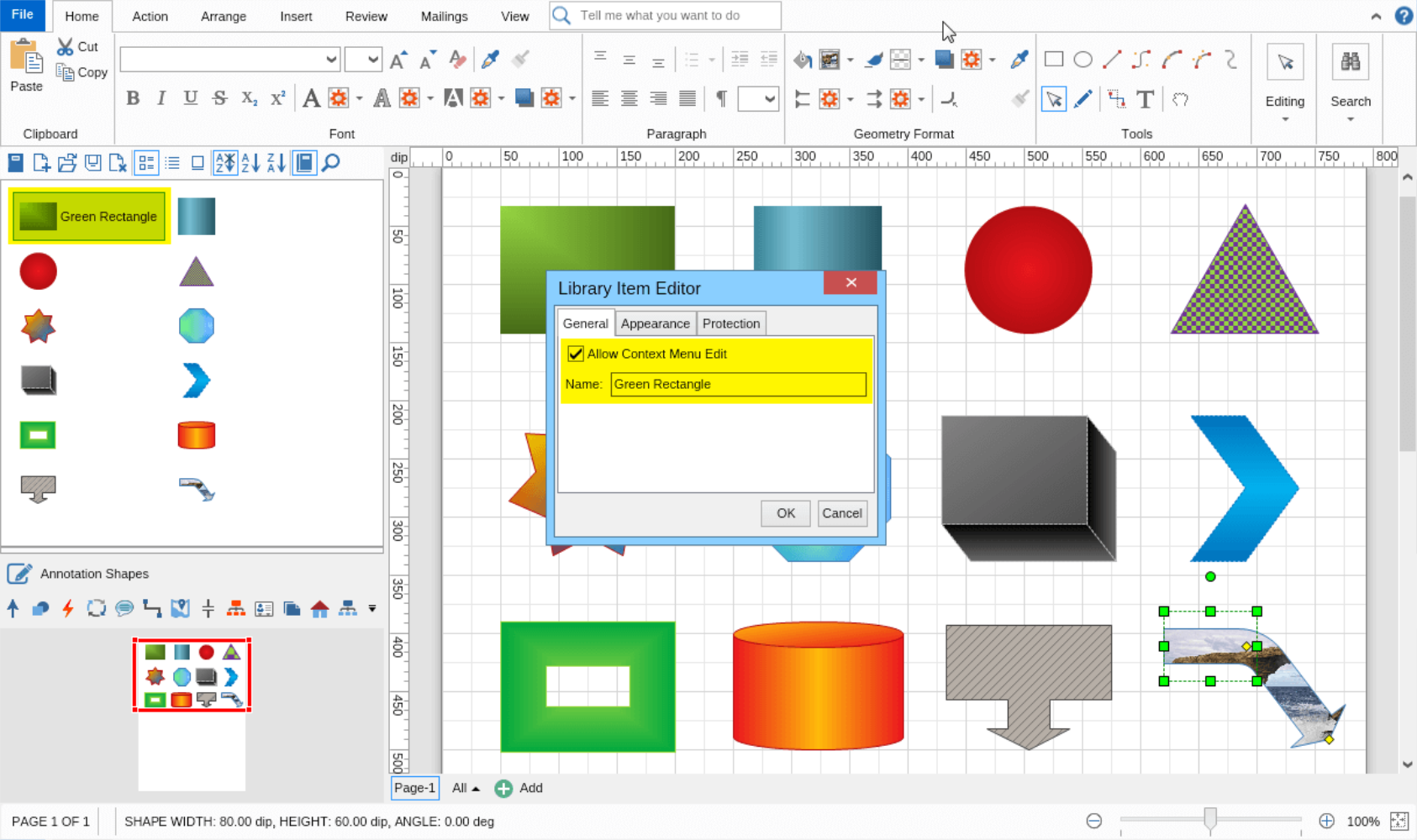
Task: Click the Tell me what you want search box
Action: click(x=666, y=15)
